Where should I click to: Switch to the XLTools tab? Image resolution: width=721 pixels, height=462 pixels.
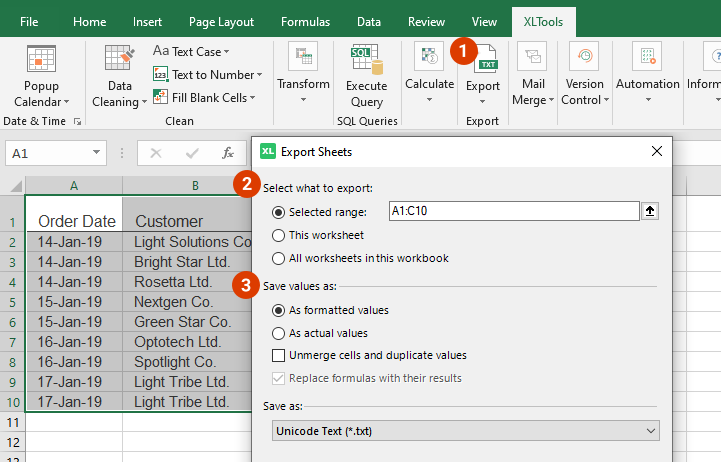pyautogui.click(x=543, y=22)
